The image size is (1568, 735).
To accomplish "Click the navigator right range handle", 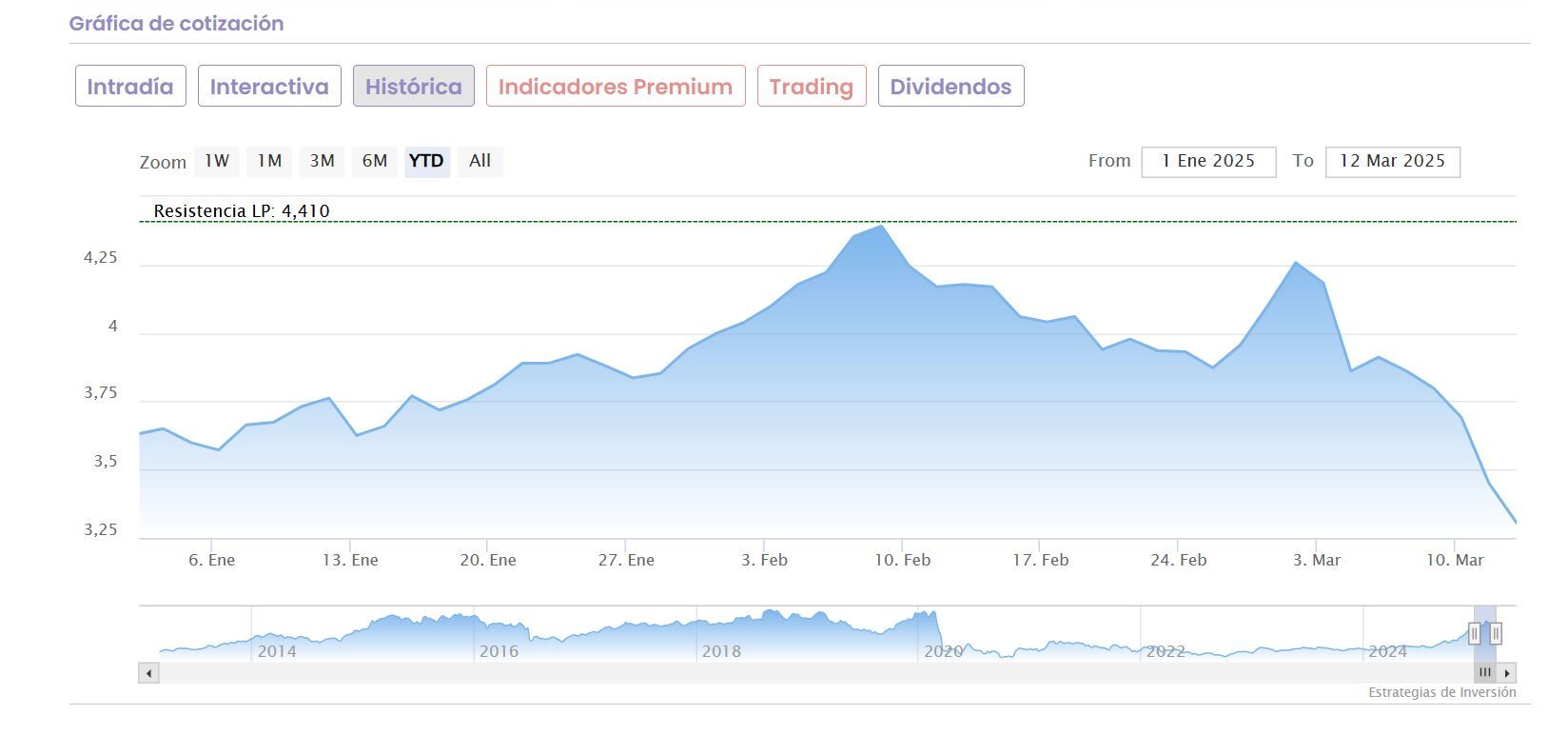I will point(1496,633).
